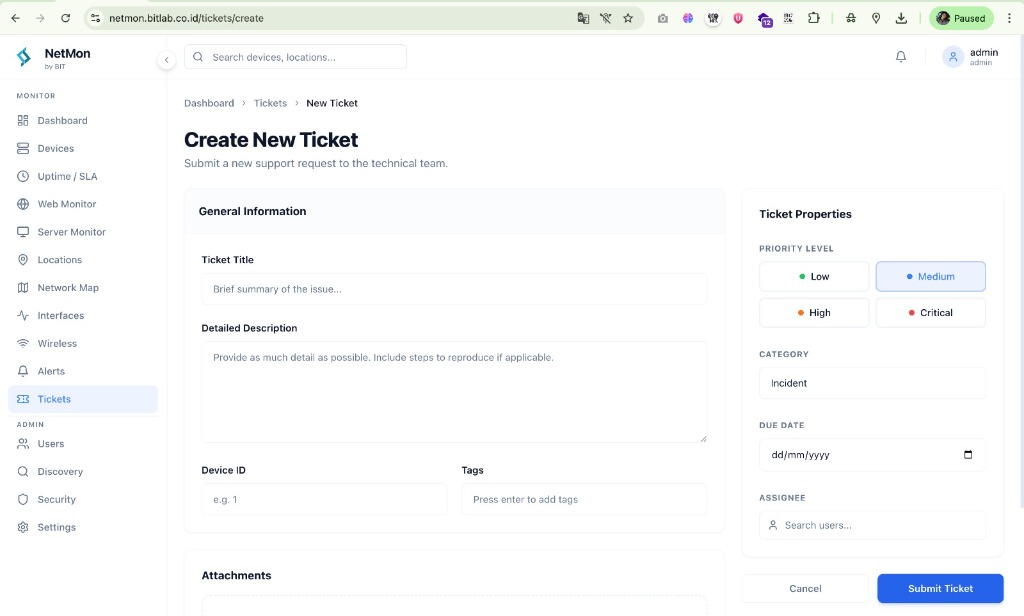Click the notification bell in the top bar
The image size is (1024, 616).
[x=901, y=56]
